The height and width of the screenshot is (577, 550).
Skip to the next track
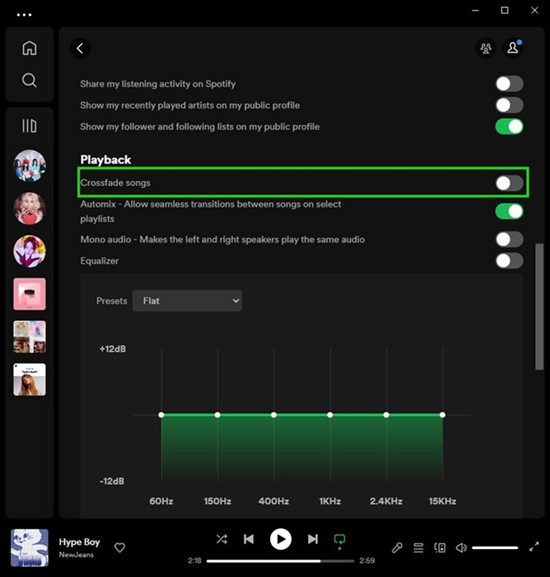tap(313, 539)
